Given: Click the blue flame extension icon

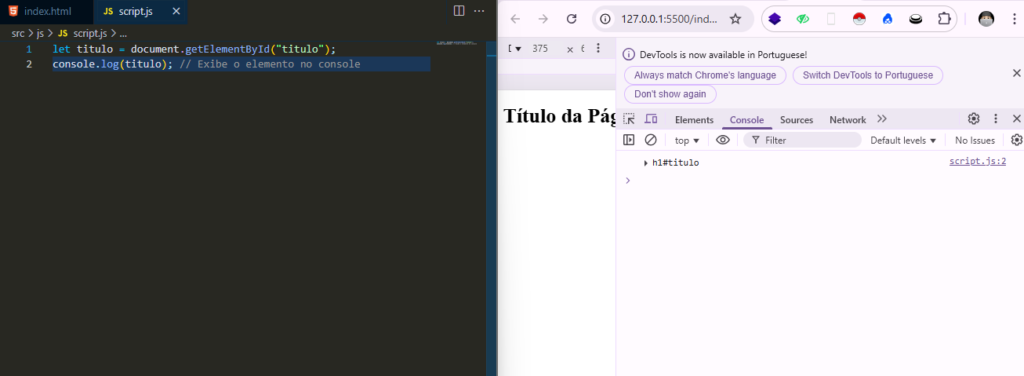Looking at the screenshot, I should (888, 19).
